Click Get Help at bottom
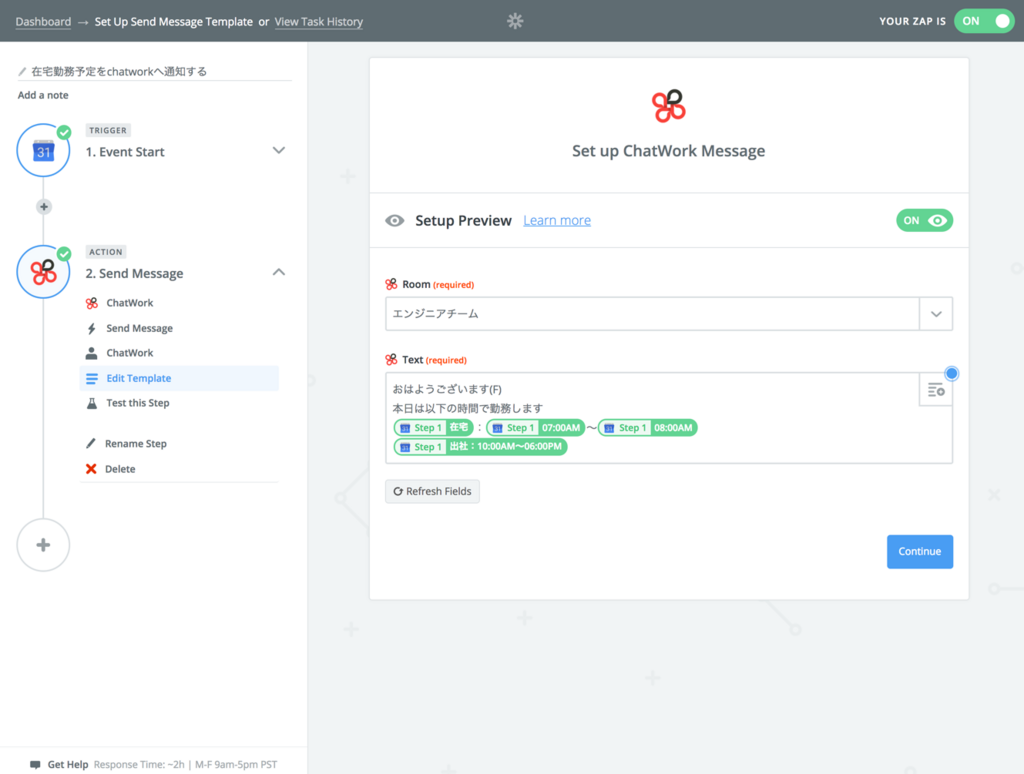Screen dimensions: 1024x774 click(67, 764)
